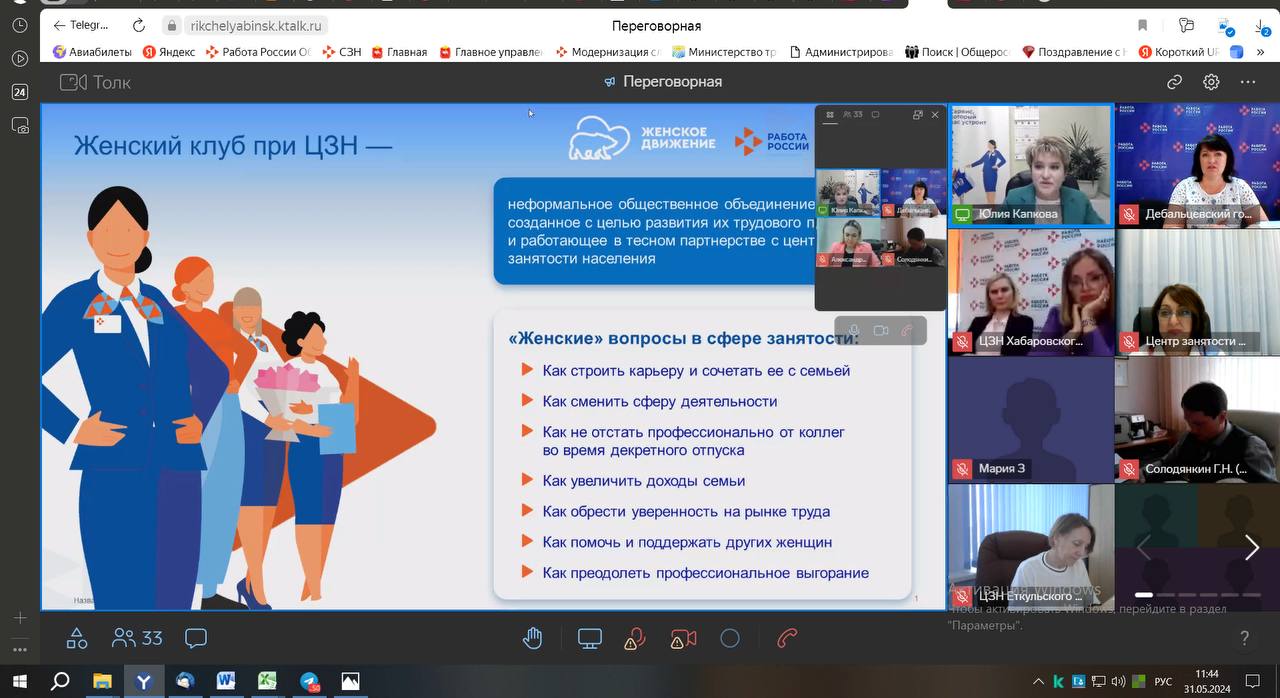
Task: Click the round record button
Action: pos(730,638)
